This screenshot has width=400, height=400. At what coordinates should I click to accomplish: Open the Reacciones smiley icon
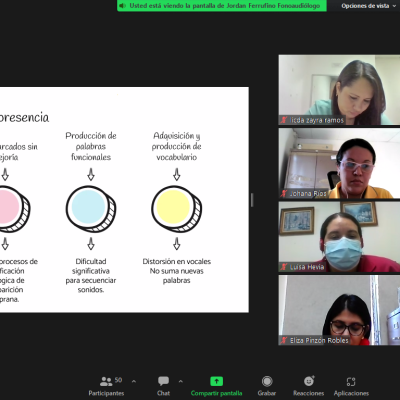point(309,381)
